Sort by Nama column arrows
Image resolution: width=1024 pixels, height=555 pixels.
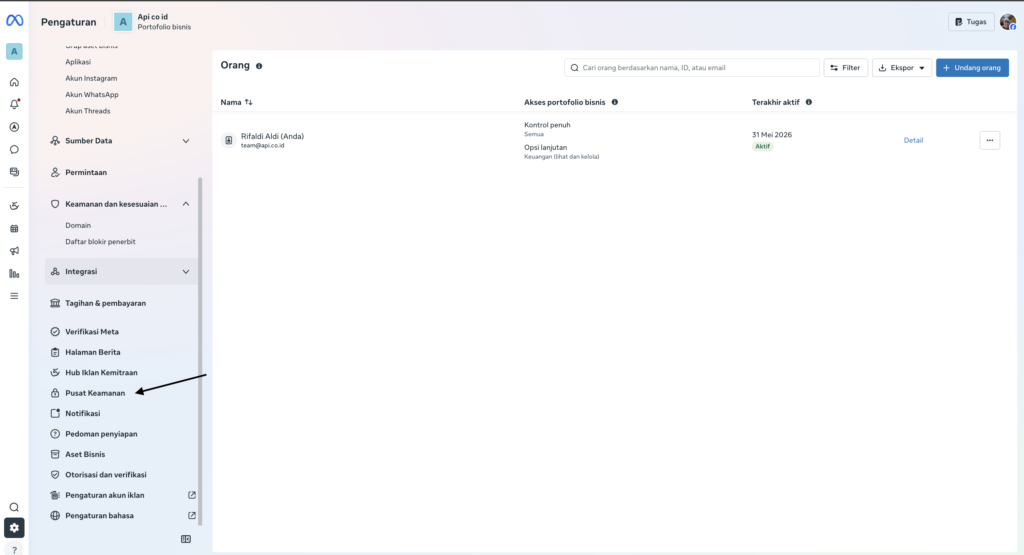click(249, 102)
